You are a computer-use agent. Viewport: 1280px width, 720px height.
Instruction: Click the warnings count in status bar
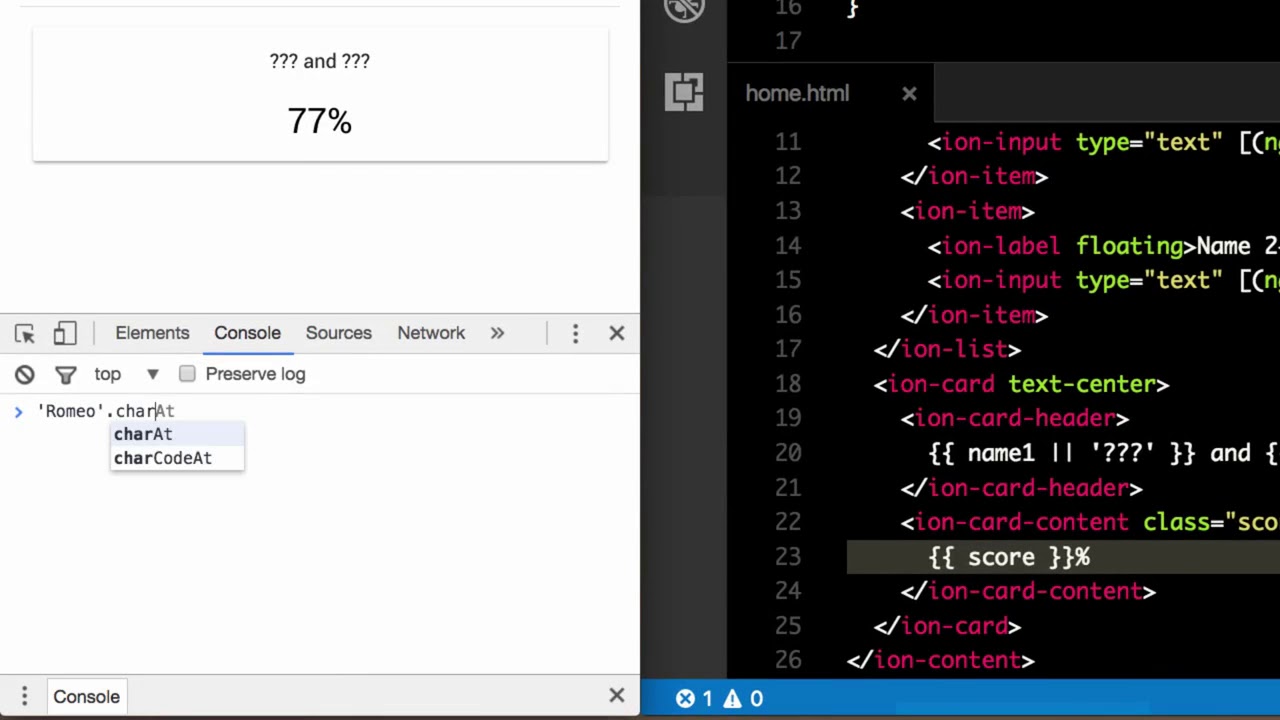(743, 699)
